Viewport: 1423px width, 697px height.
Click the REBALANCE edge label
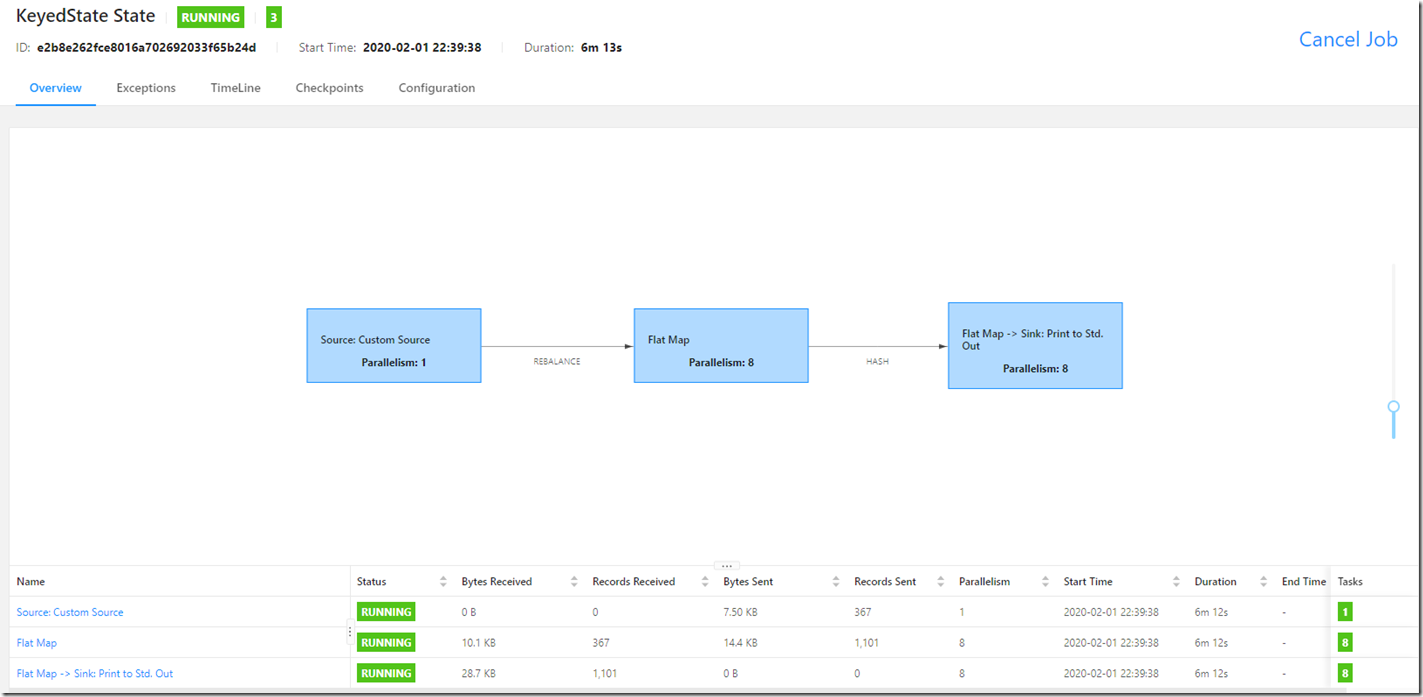557,362
